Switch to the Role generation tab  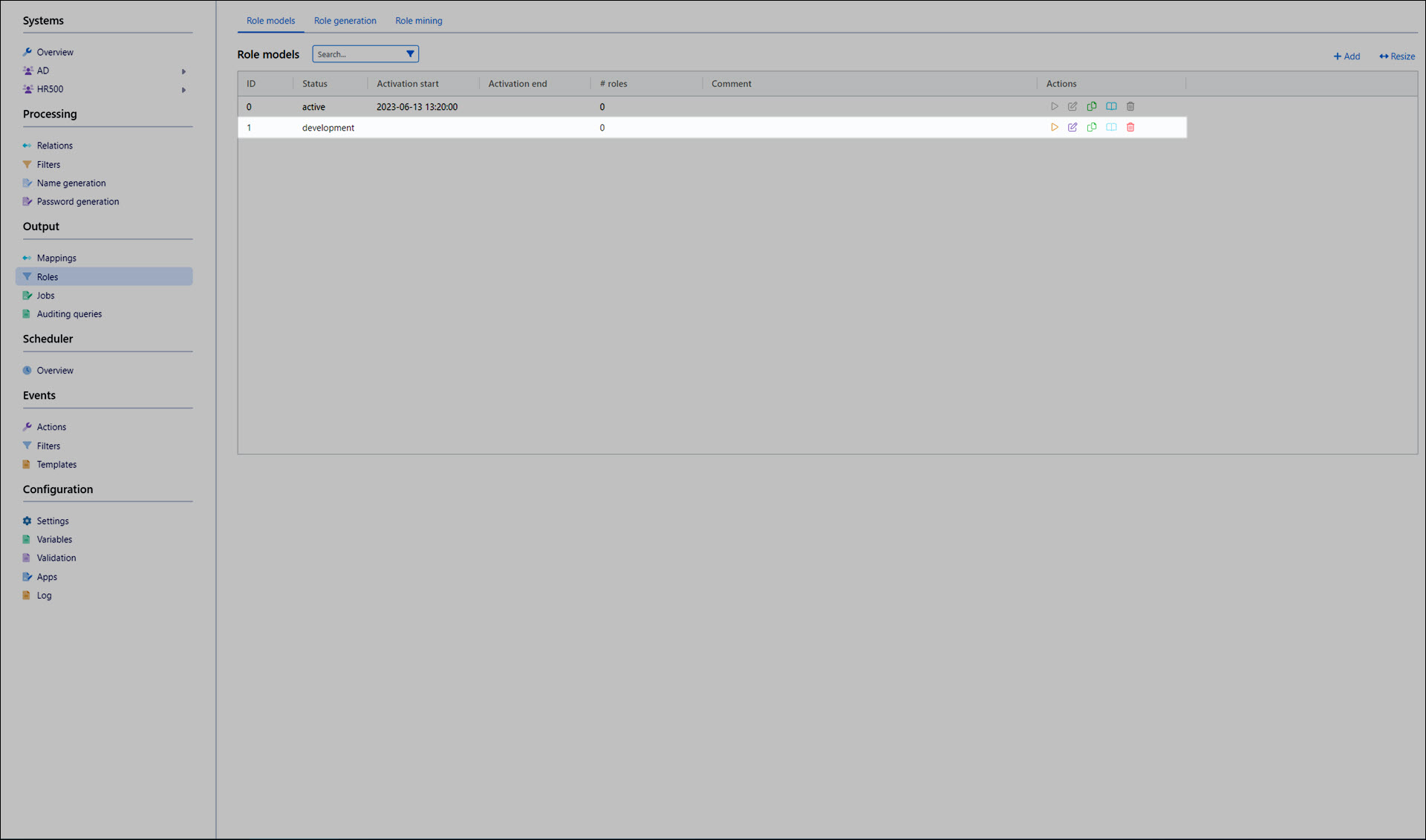(345, 21)
